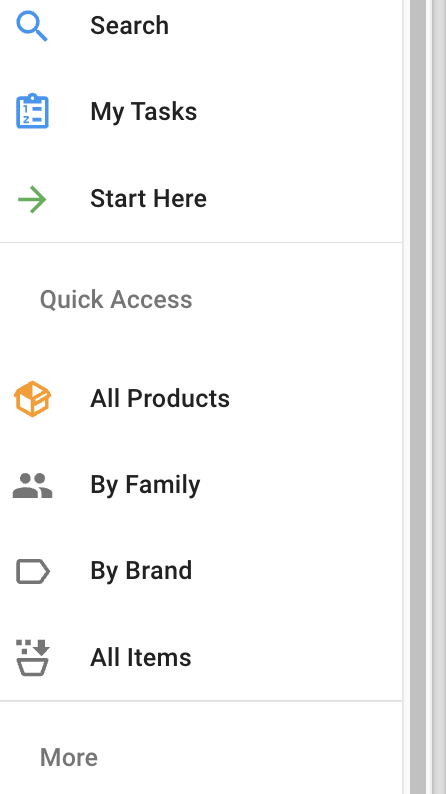Click the dark gray vertical scrollbar thumb
The image size is (446, 794).
pyautogui.click(x=418, y=397)
